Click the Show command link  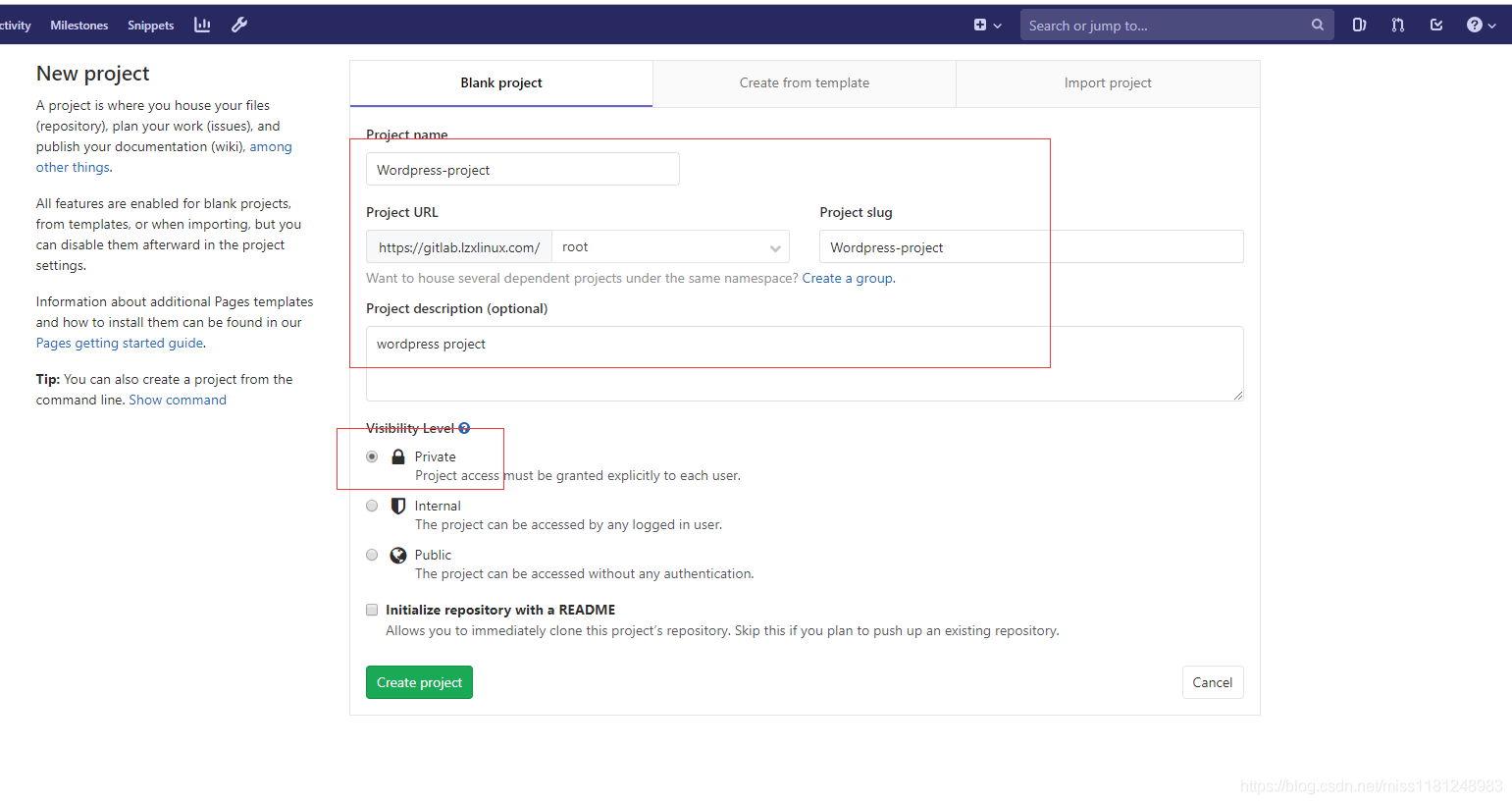178,401
